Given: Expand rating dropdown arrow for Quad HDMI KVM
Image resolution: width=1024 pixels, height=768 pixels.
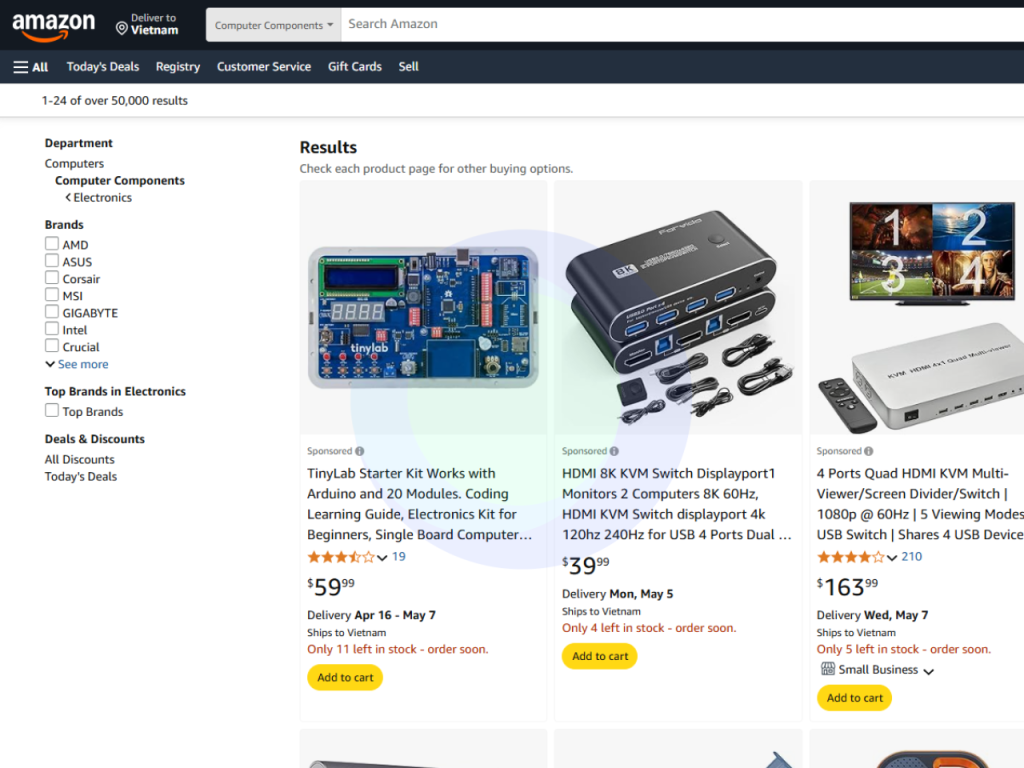Looking at the screenshot, I should (x=891, y=558).
